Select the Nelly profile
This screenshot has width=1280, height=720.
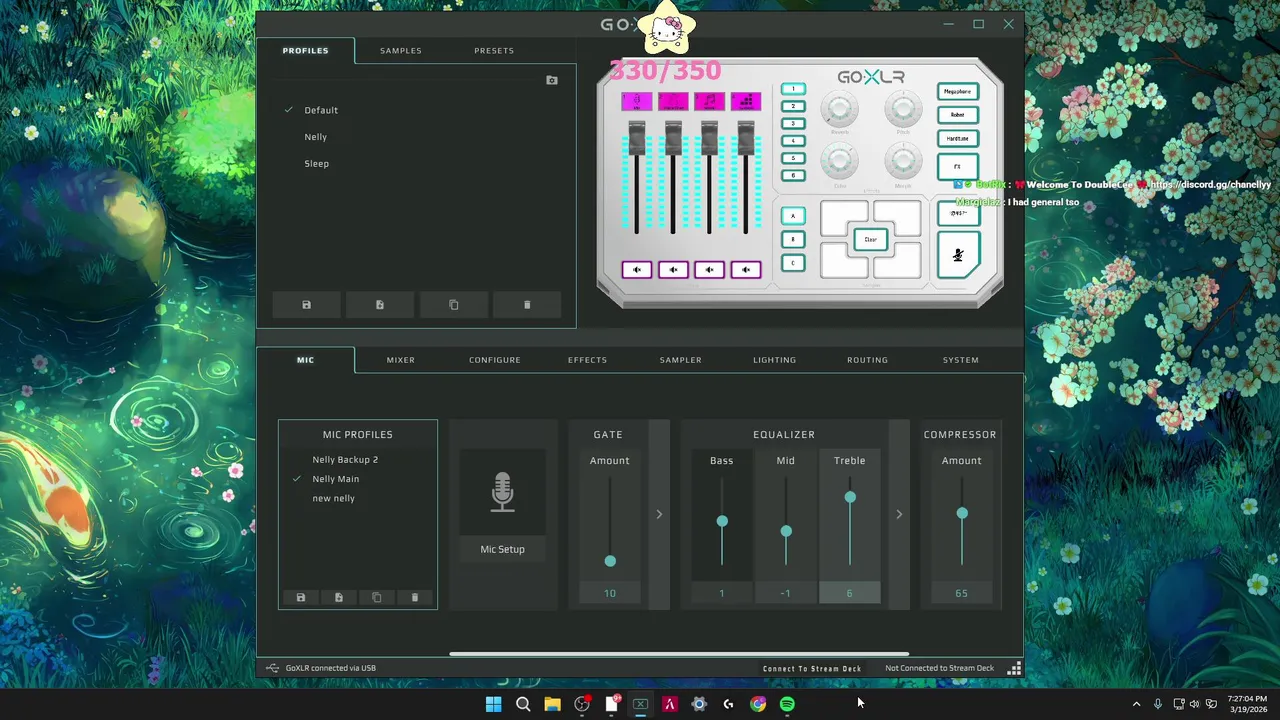(x=316, y=137)
